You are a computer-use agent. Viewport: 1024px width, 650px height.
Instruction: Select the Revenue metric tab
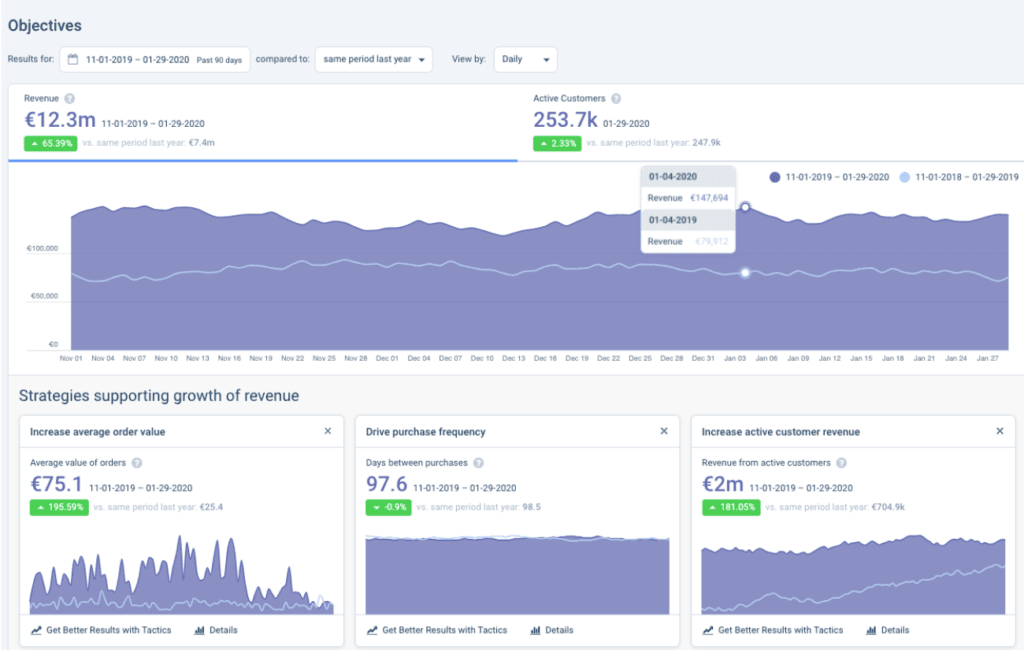263,122
